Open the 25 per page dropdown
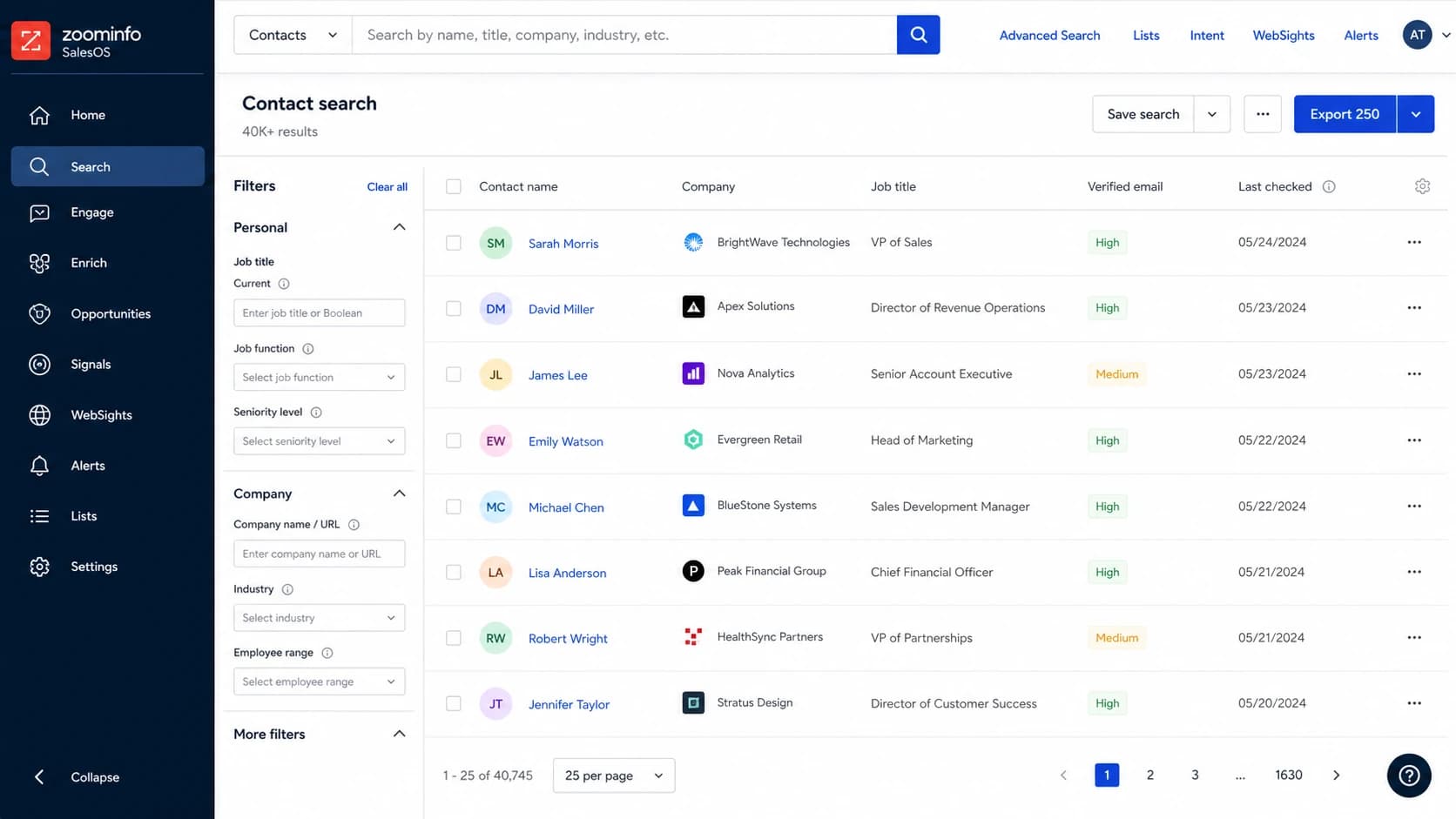This screenshot has width=1456, height=819. click(614, 775)
